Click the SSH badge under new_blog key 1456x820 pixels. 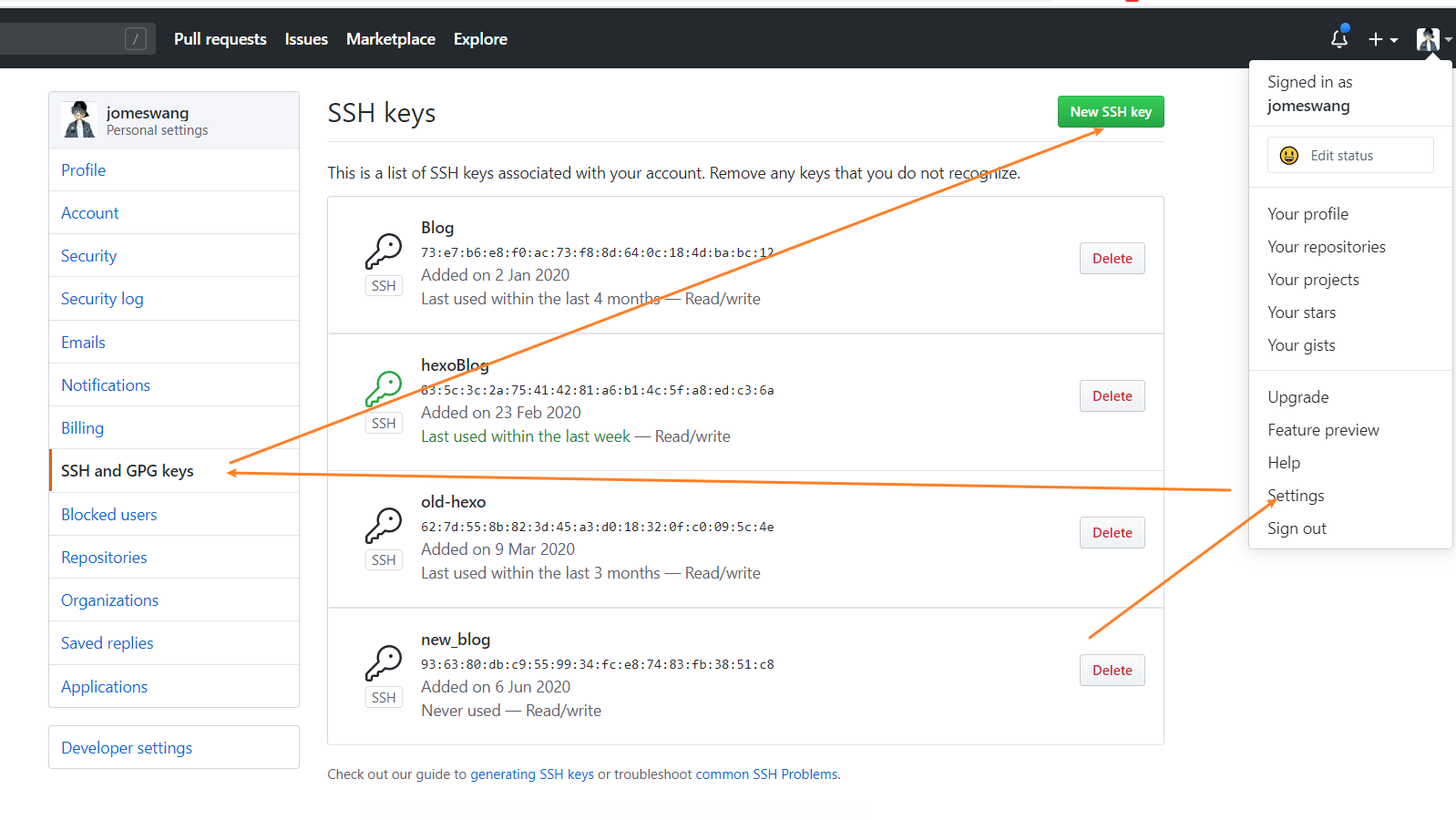pos(384,698)
